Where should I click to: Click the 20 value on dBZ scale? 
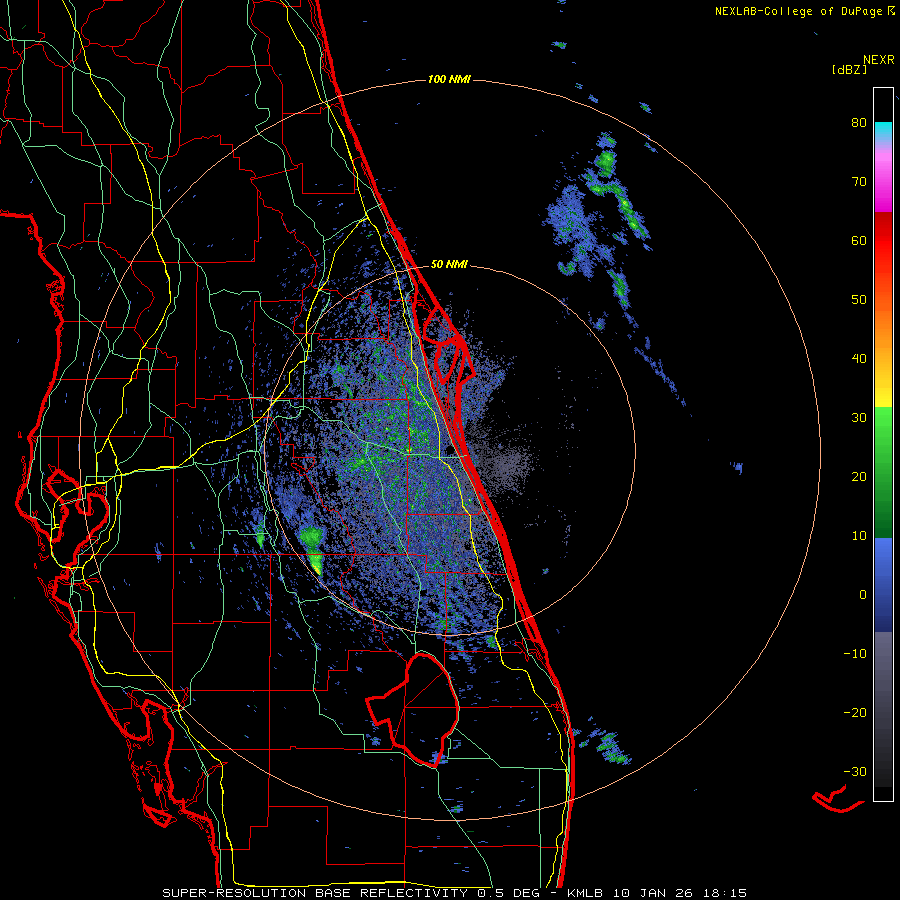tap(859, 477)
